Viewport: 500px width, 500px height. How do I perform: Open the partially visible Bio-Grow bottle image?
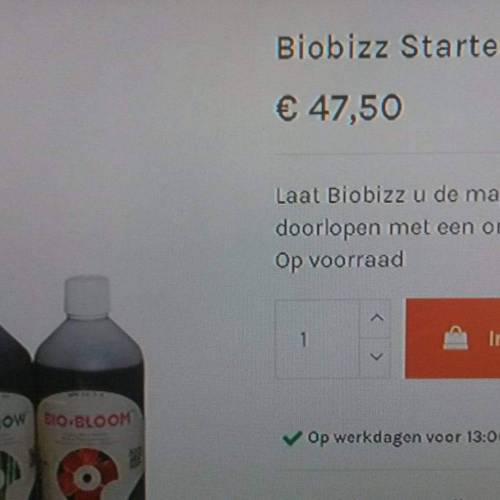point(16,413)
